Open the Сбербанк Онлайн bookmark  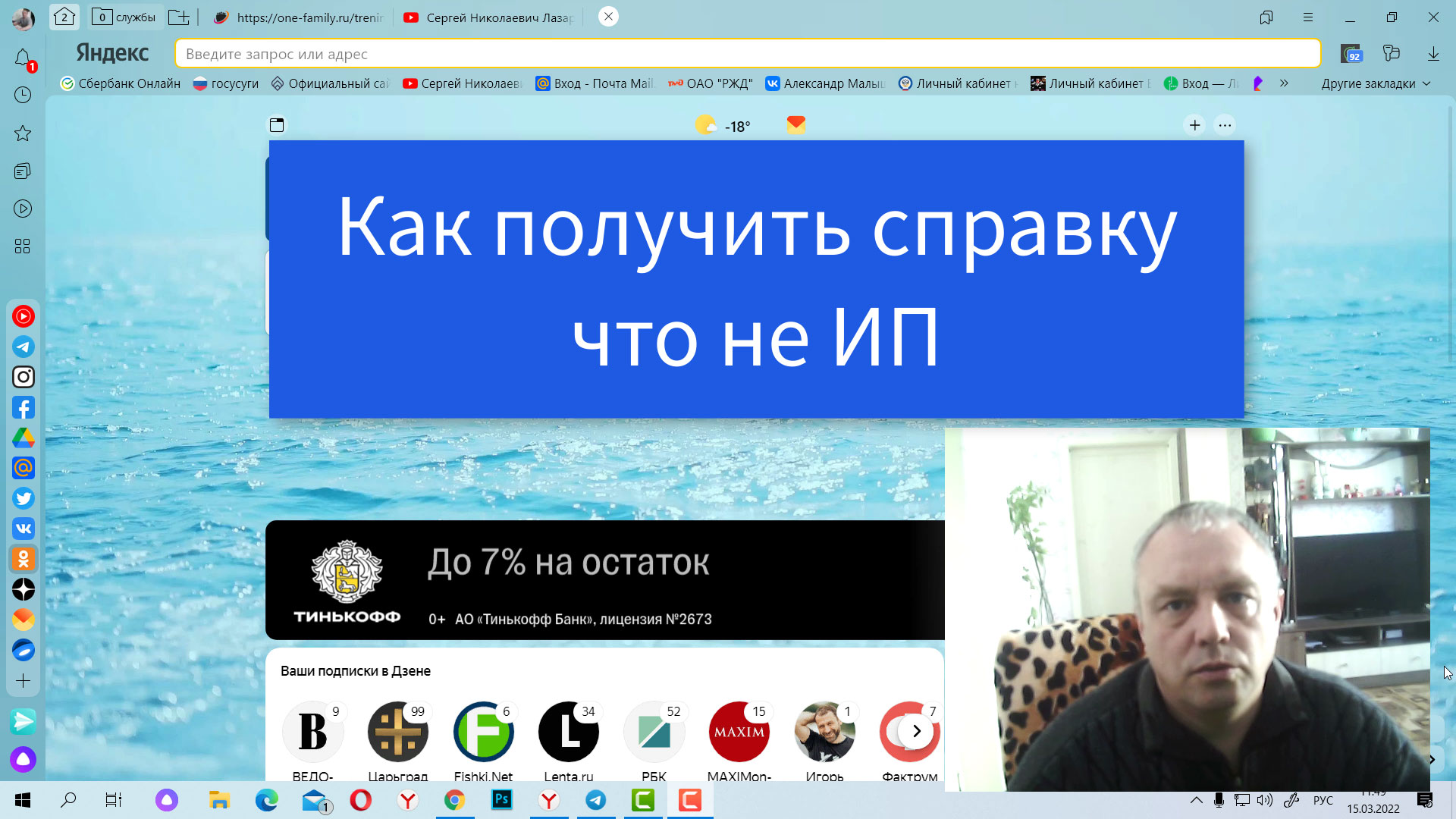120,83
